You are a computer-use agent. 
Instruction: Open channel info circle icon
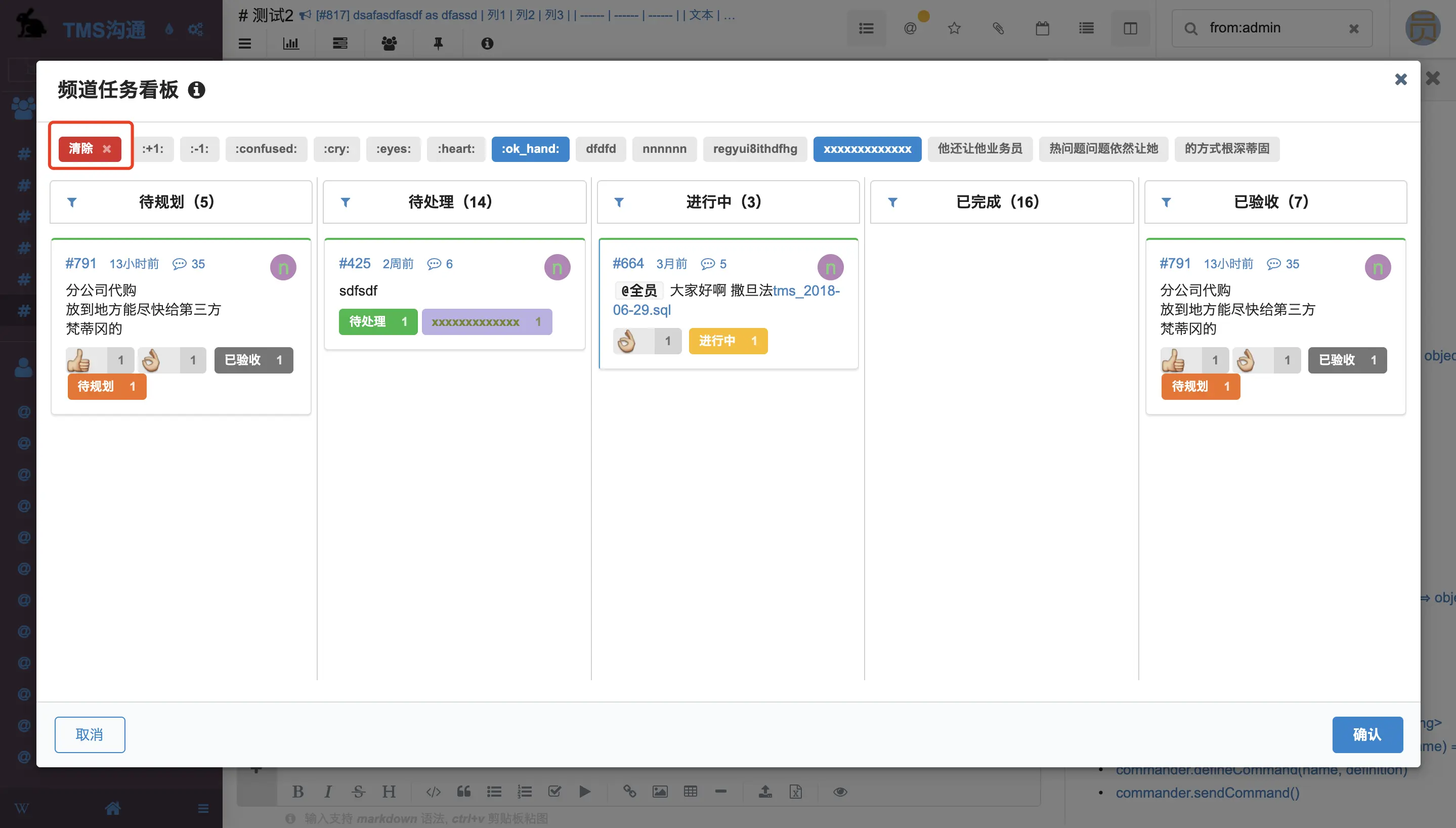coord(487,44)
